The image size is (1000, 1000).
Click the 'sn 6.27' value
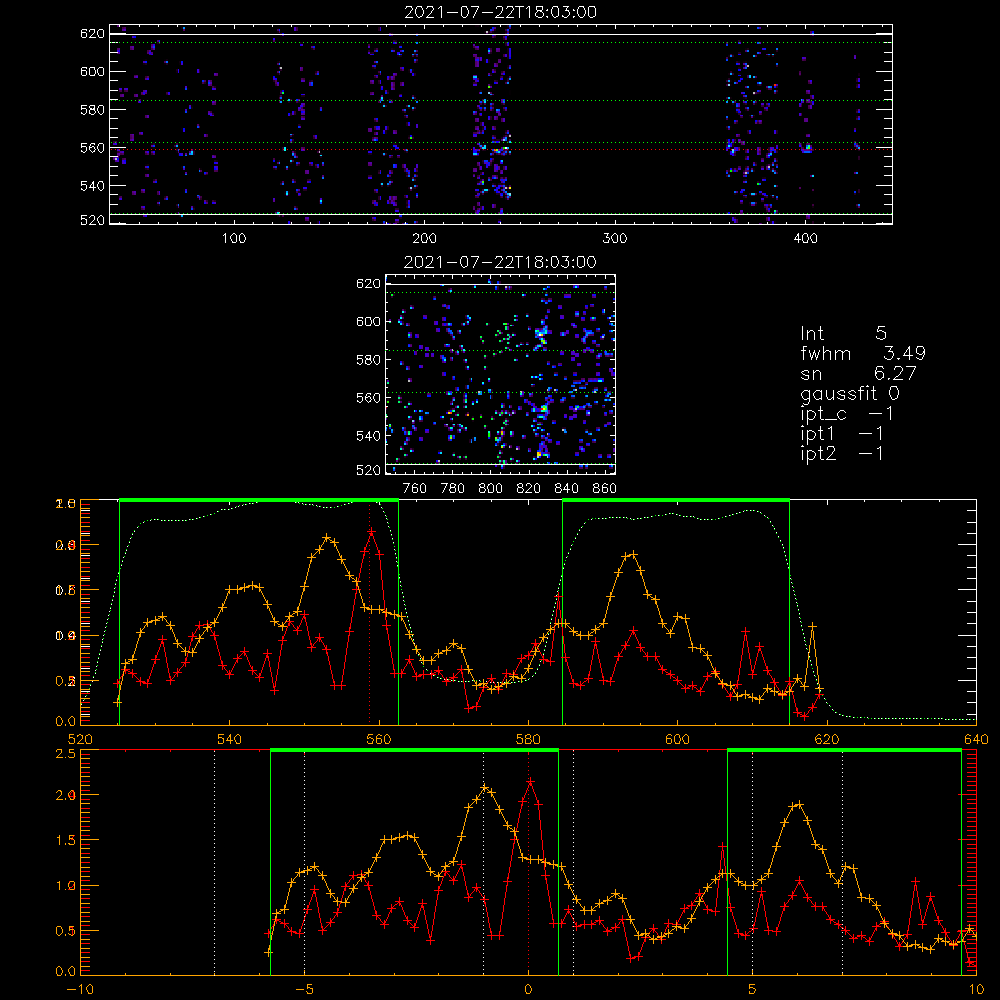pos(858,373)
